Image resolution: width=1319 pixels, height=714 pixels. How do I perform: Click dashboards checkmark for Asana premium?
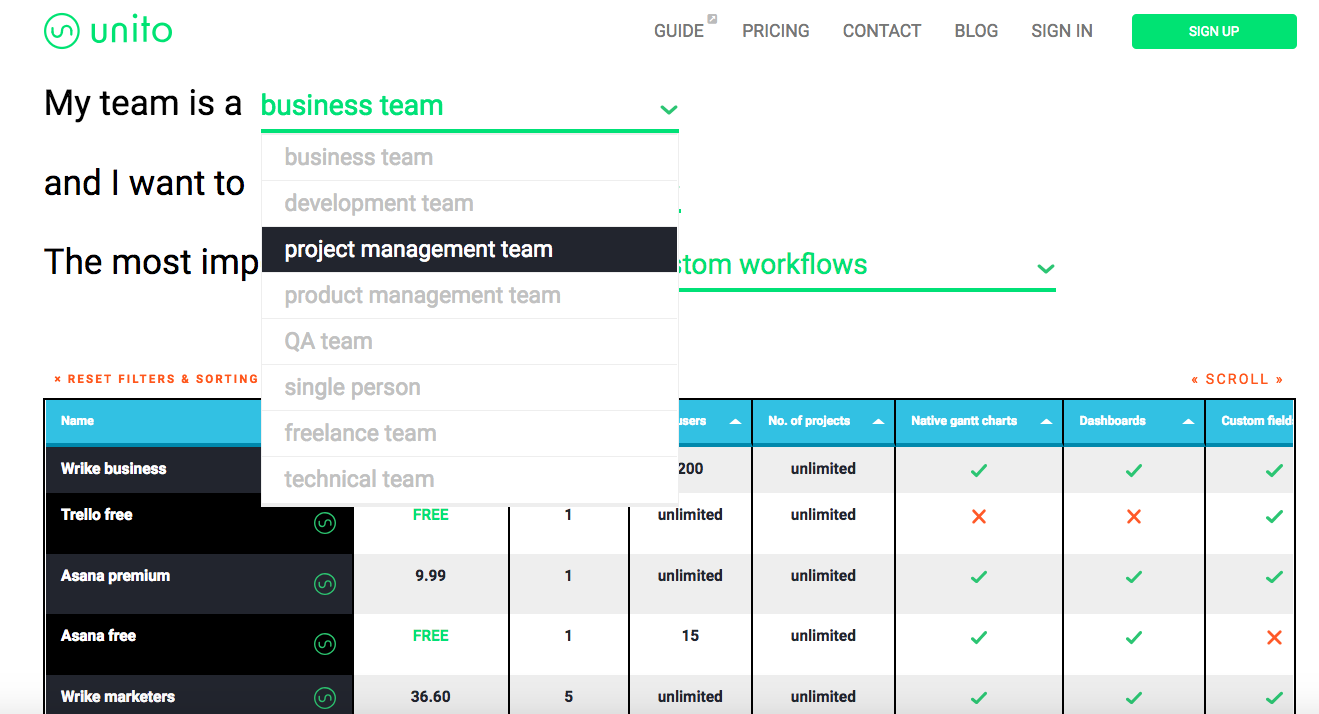pyautogui.click(x=1134, y=577)
